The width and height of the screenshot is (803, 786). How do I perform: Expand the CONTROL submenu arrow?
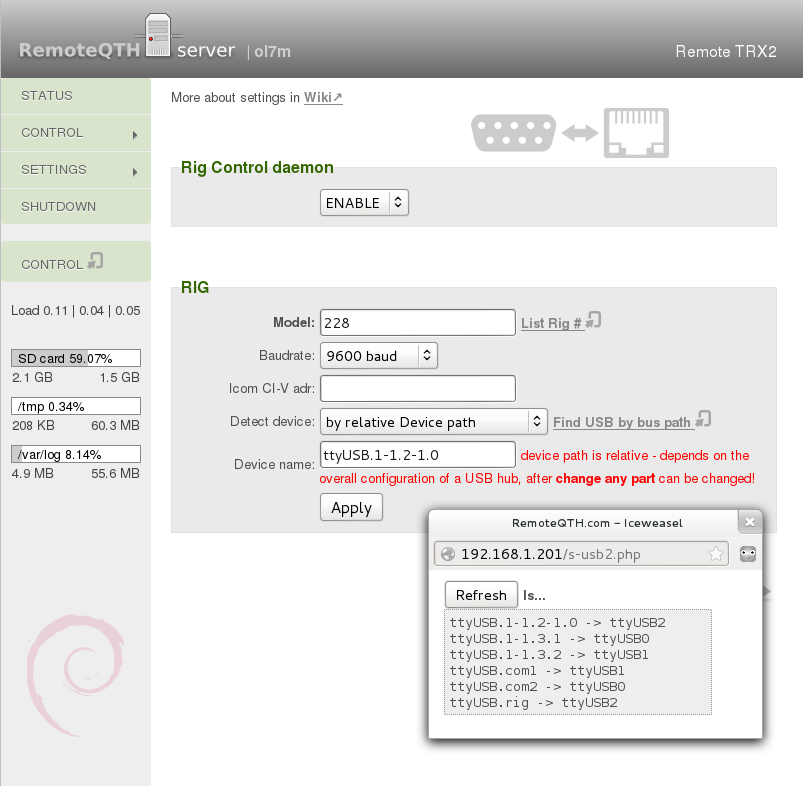135,135
